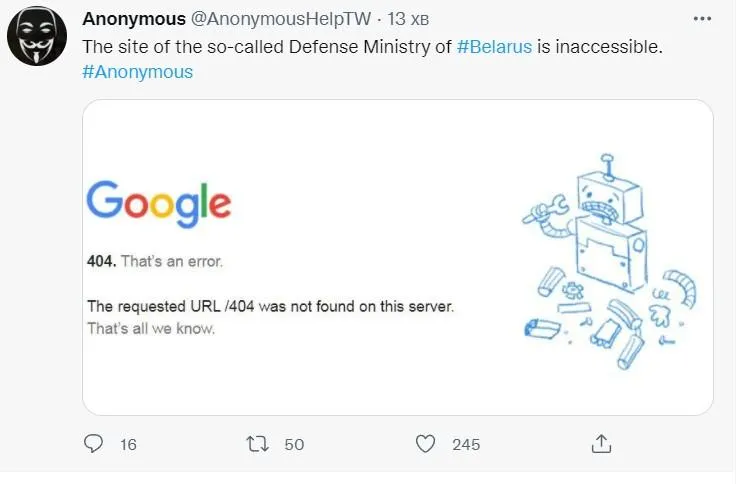Click the tweet timestamp 13 хв
741x484 pixels.
coord(409,20)
